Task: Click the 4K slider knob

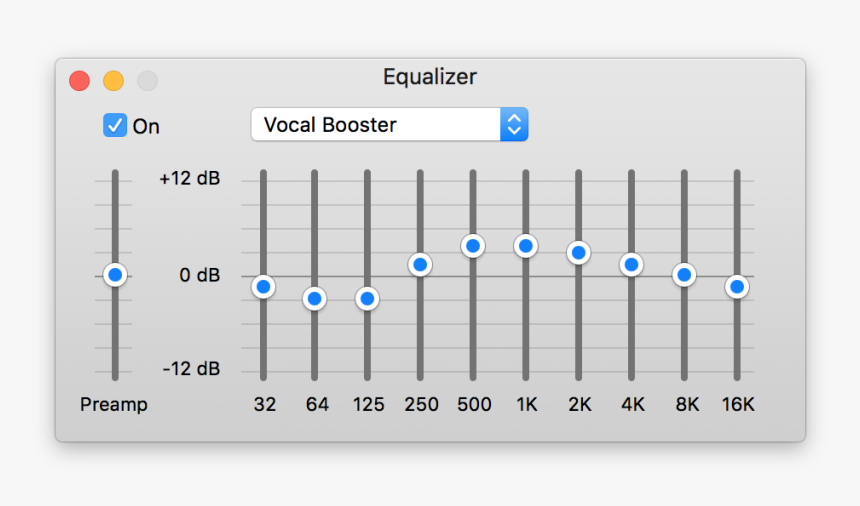Action: point(631,265)
